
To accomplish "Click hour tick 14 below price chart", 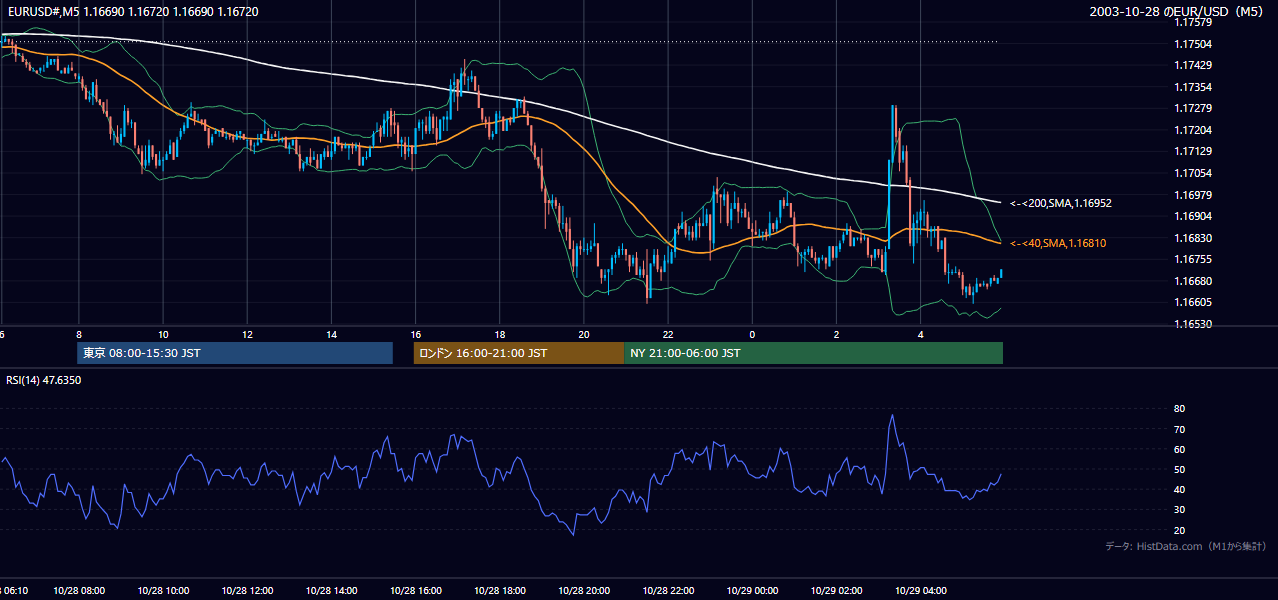I will pos(331,334).
